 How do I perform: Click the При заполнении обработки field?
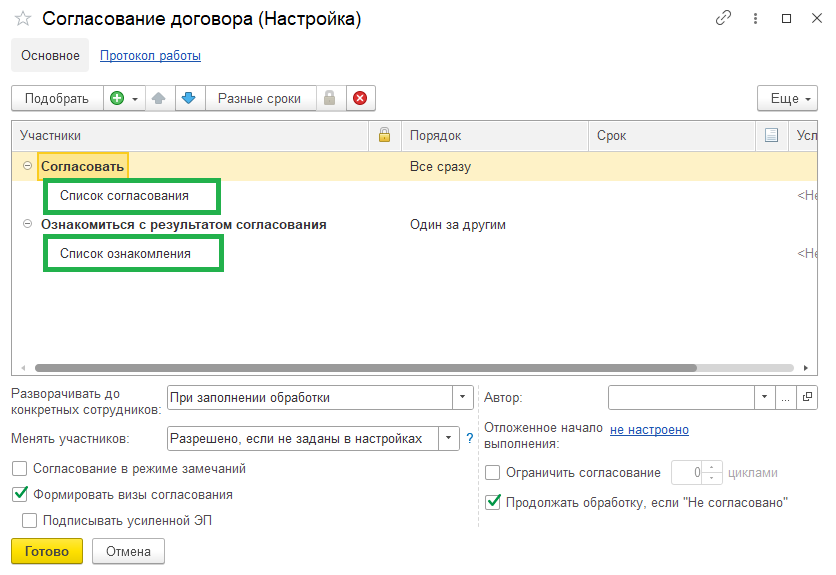[x=310, y=397]
